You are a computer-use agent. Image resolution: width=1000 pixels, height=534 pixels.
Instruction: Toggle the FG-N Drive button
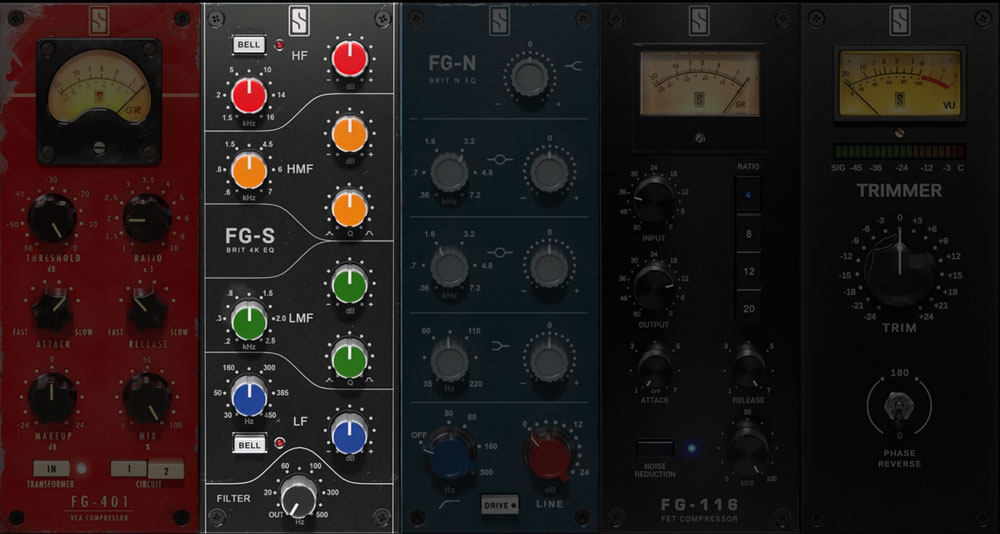pos(500,505)
